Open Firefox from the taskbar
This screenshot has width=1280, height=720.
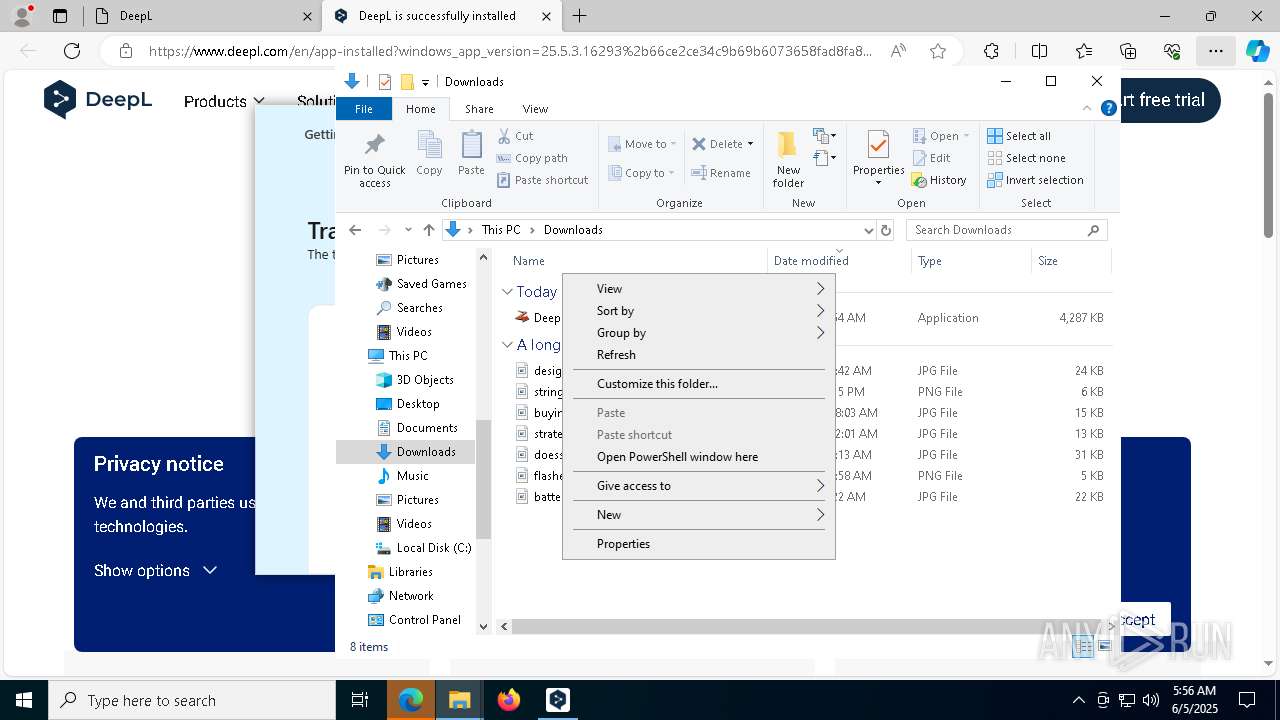tap(509, 700)
